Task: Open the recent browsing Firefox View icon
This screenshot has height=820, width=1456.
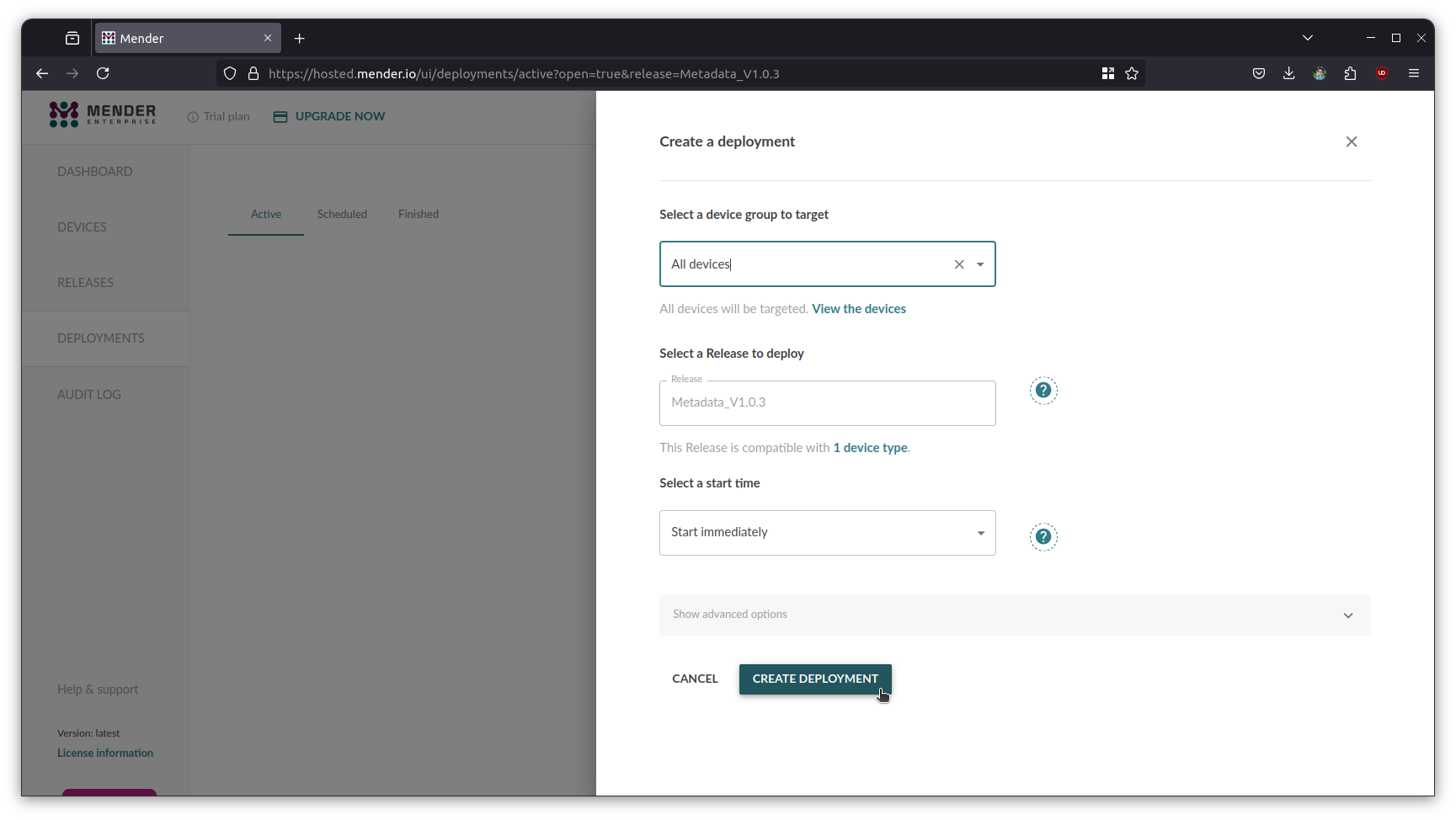Action: (x=72, y=38)
